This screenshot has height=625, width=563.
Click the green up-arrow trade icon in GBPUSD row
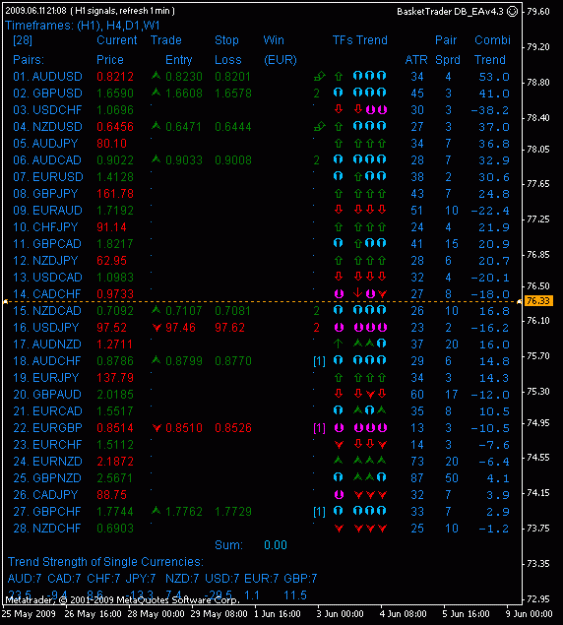point(156,92)
